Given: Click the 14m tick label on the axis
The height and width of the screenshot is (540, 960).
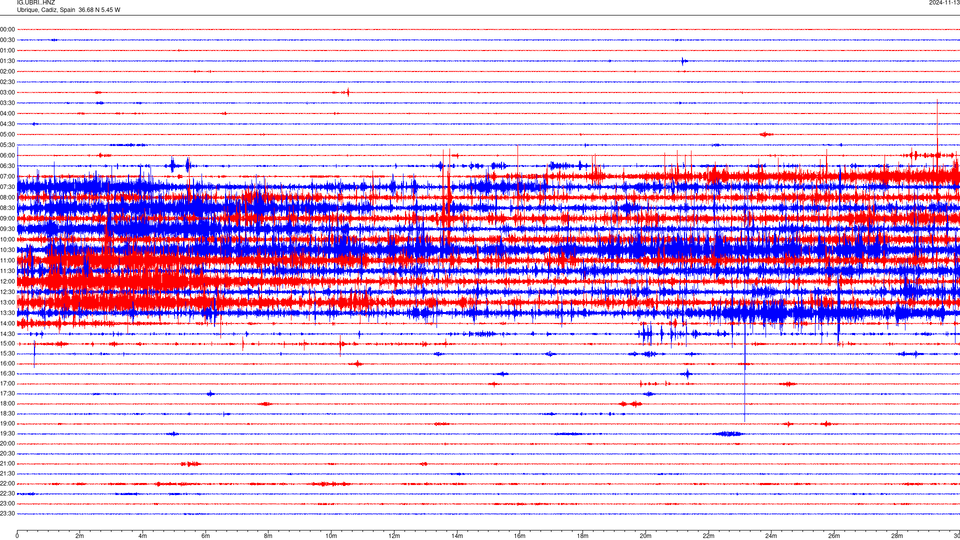Looking at the screenshot, I should (457, 536).
